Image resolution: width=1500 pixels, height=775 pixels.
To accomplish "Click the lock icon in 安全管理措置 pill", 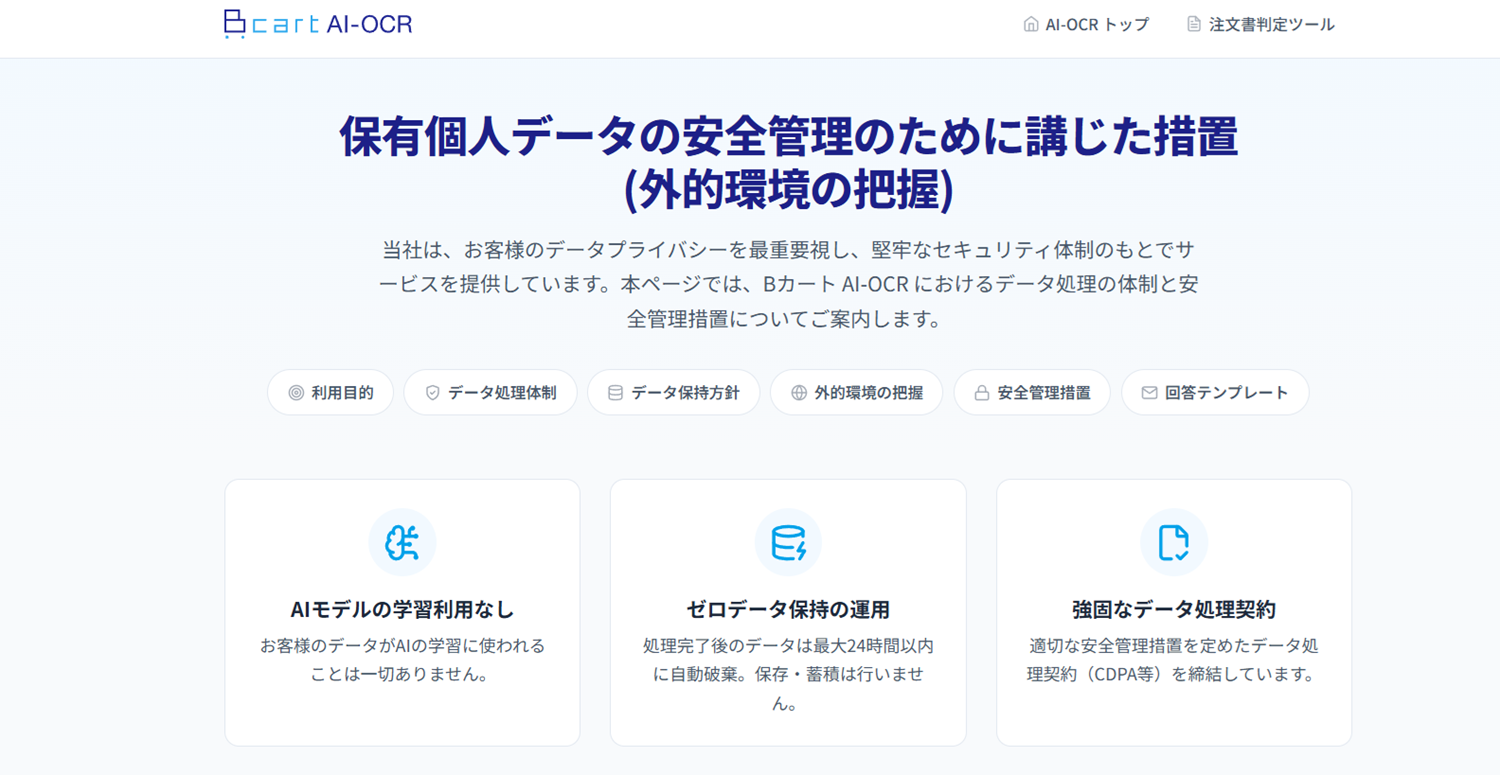I will pyautogui.click(x=982, y=393).
